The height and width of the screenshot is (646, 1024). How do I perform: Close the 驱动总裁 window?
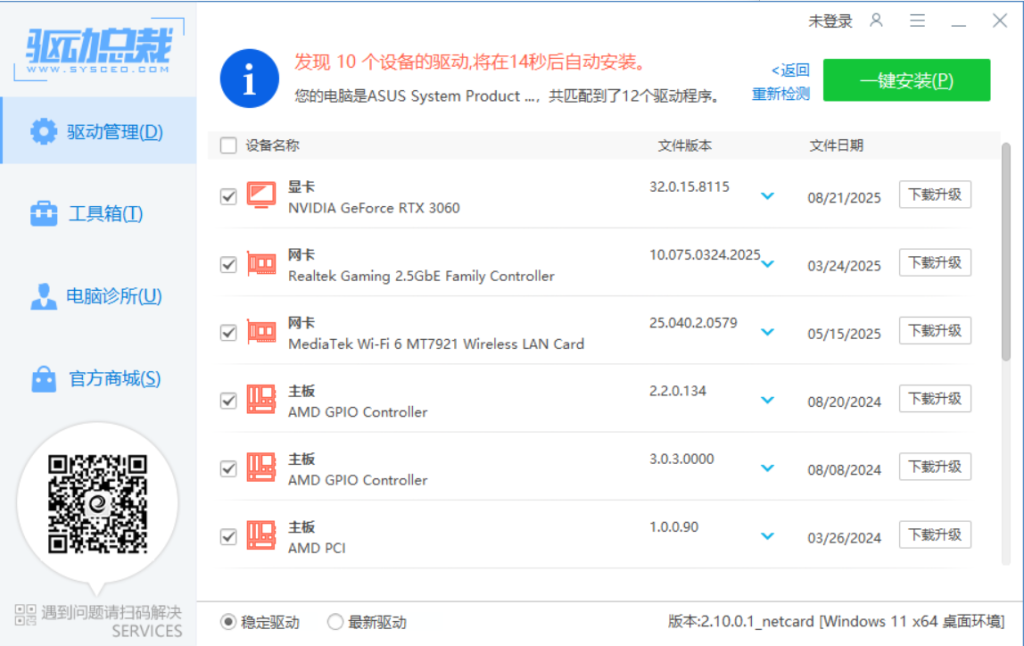point(999,21)
